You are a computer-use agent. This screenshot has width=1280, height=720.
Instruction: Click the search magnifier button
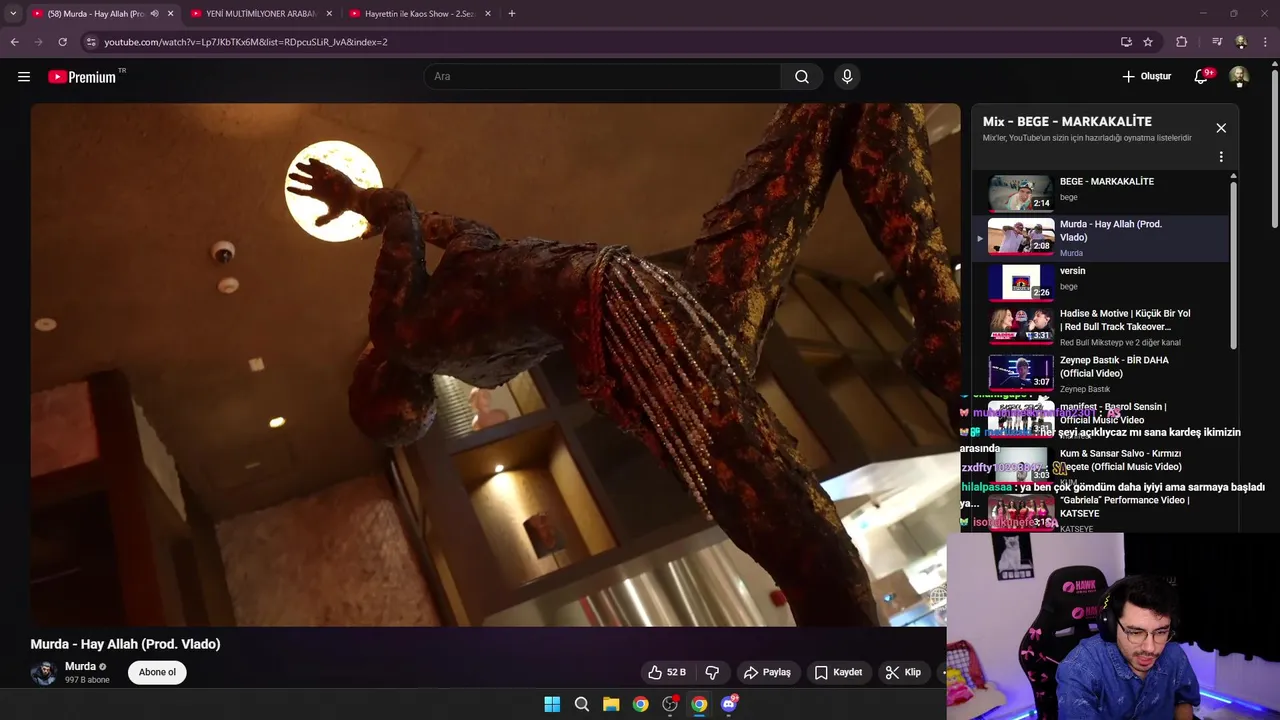[x=802, y=77]
